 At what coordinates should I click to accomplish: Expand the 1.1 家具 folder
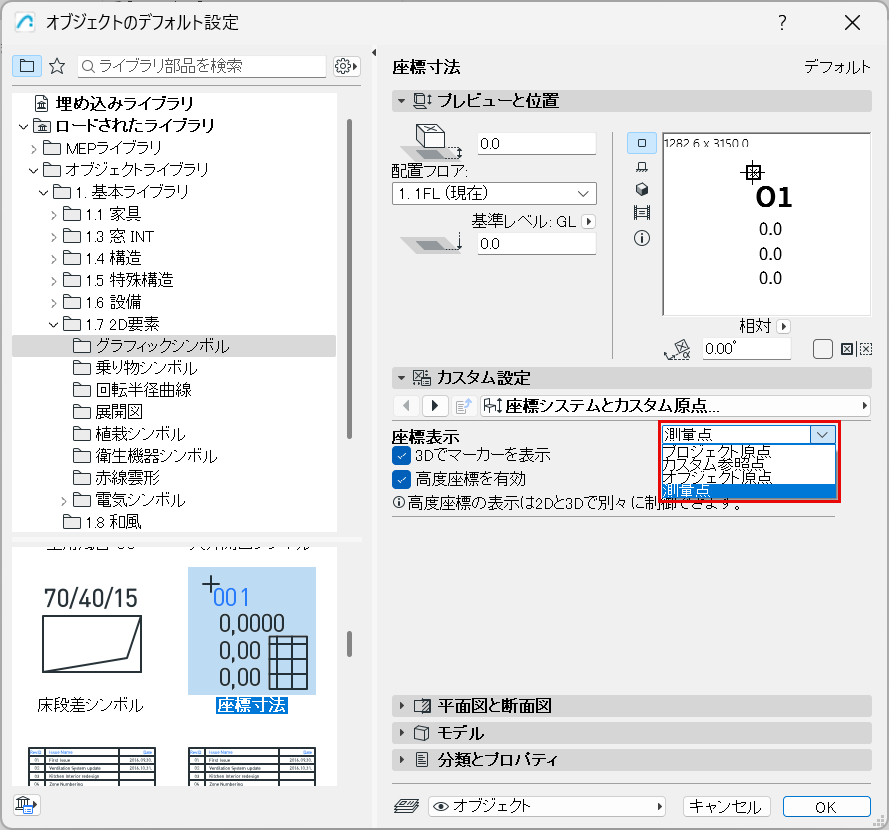(x=53, y=215)
